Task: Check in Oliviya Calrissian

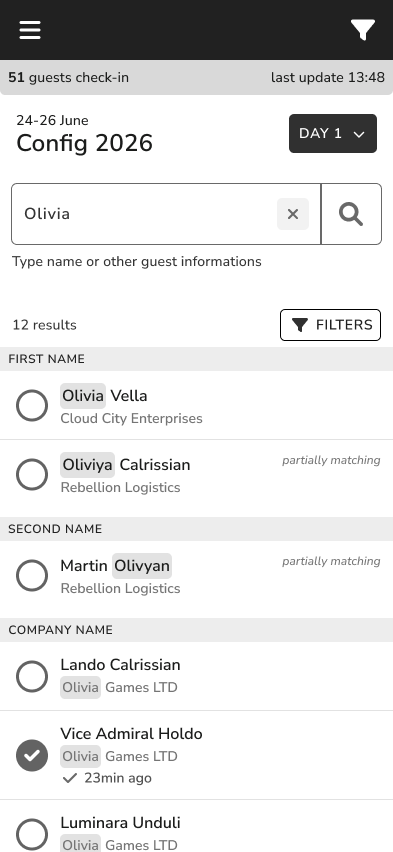Action: [32, 474]
